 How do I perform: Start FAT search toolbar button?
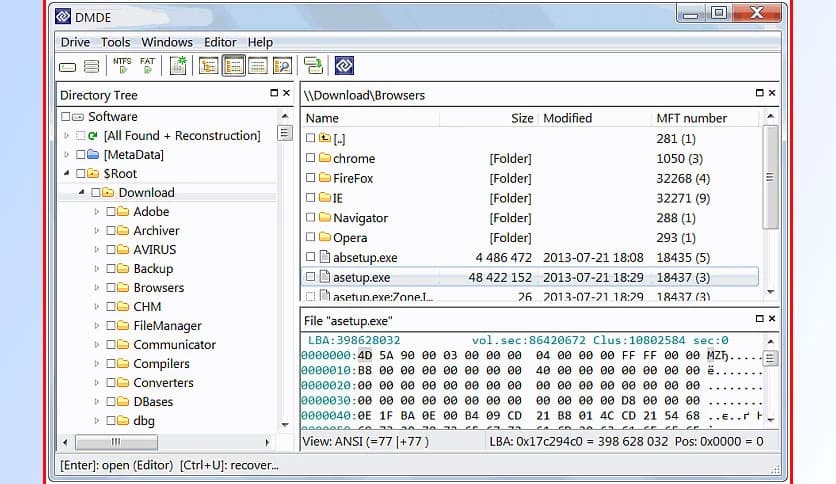pyautogui.click(x=147, y=66)
